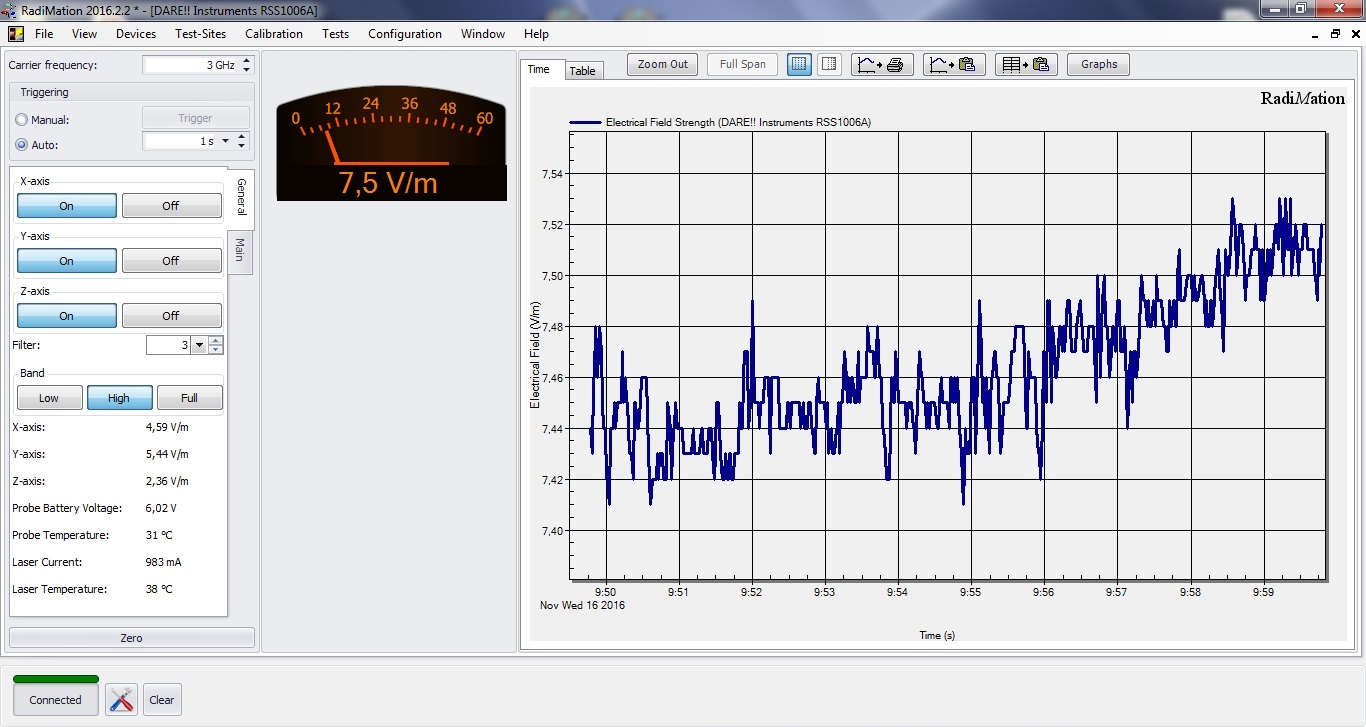Increase Carrier frequency with the up stepper
This screenshot has height=727, width=1366.
coord(247,59)
